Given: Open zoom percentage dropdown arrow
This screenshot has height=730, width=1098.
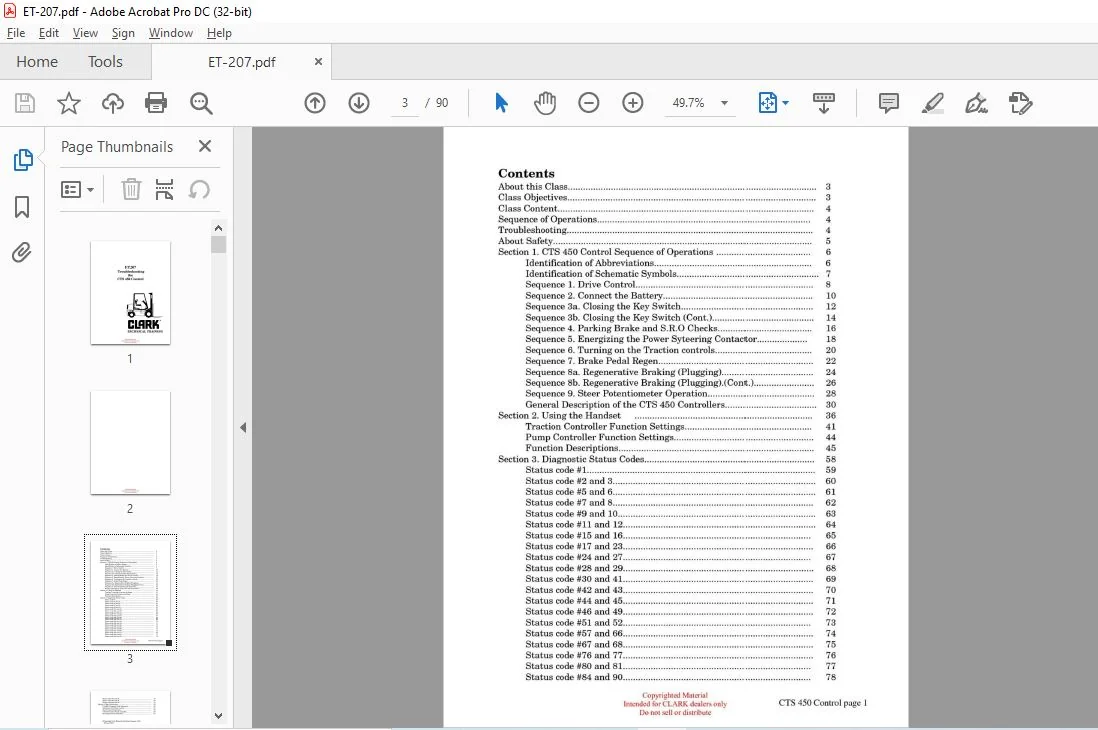Looking at the screenshot, I should click(x=725, y=103).
